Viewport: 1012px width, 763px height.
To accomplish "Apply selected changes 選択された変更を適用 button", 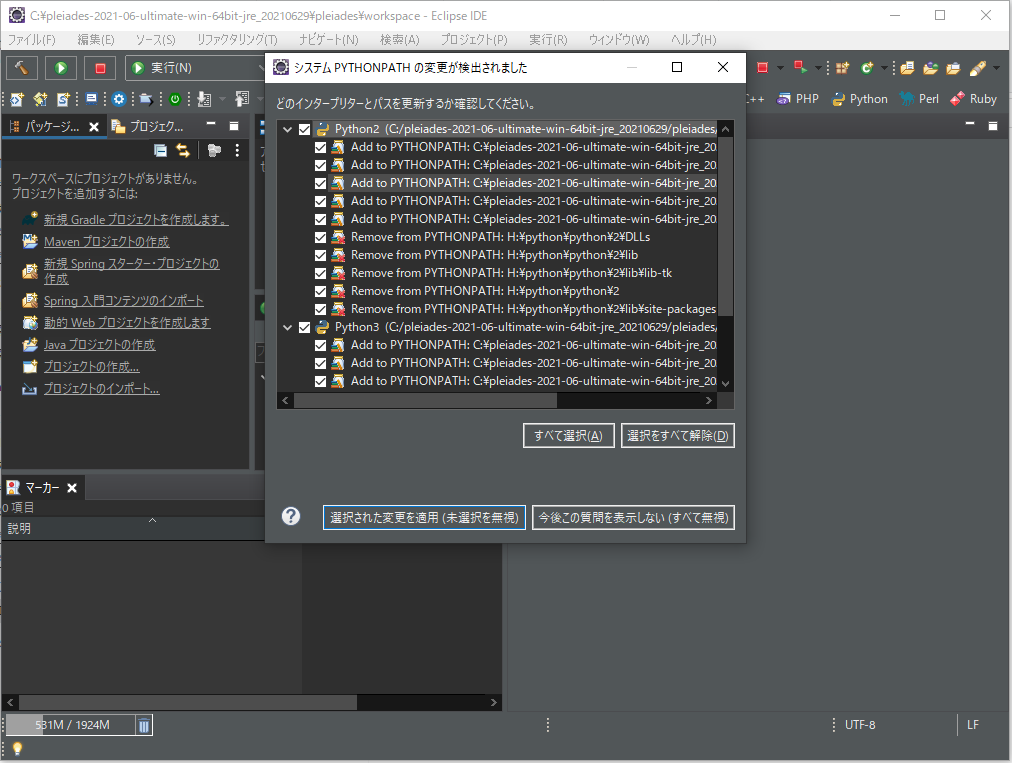I will click(424, 518).
